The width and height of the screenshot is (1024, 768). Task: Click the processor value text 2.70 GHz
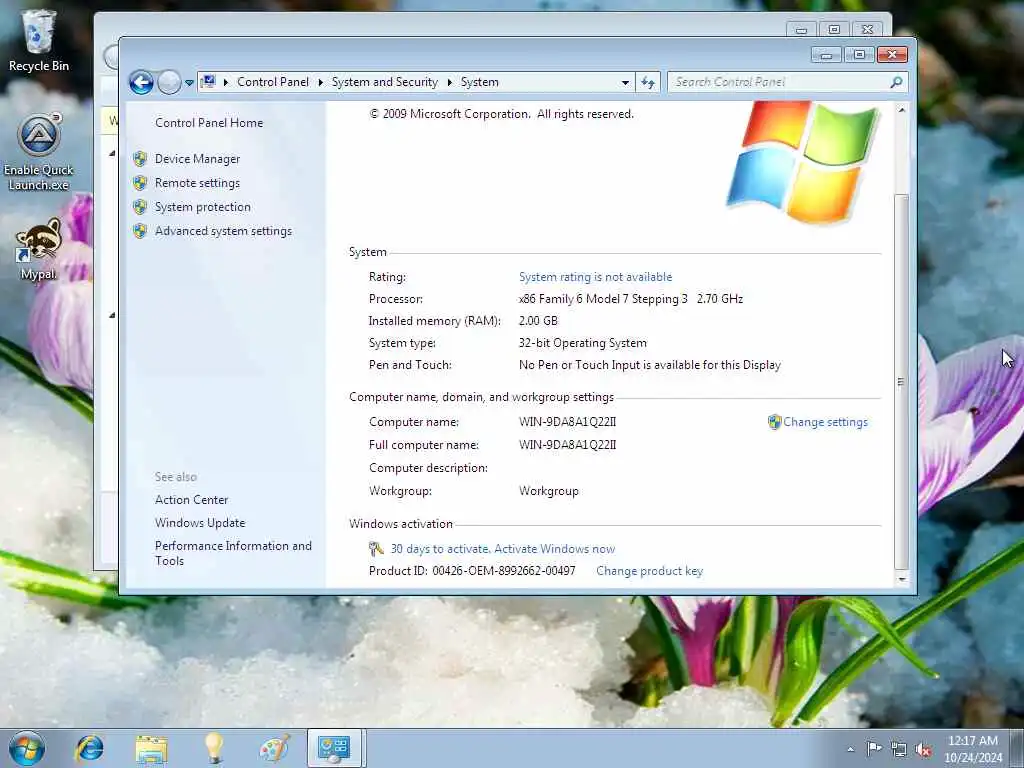click(x=720, y=299)
